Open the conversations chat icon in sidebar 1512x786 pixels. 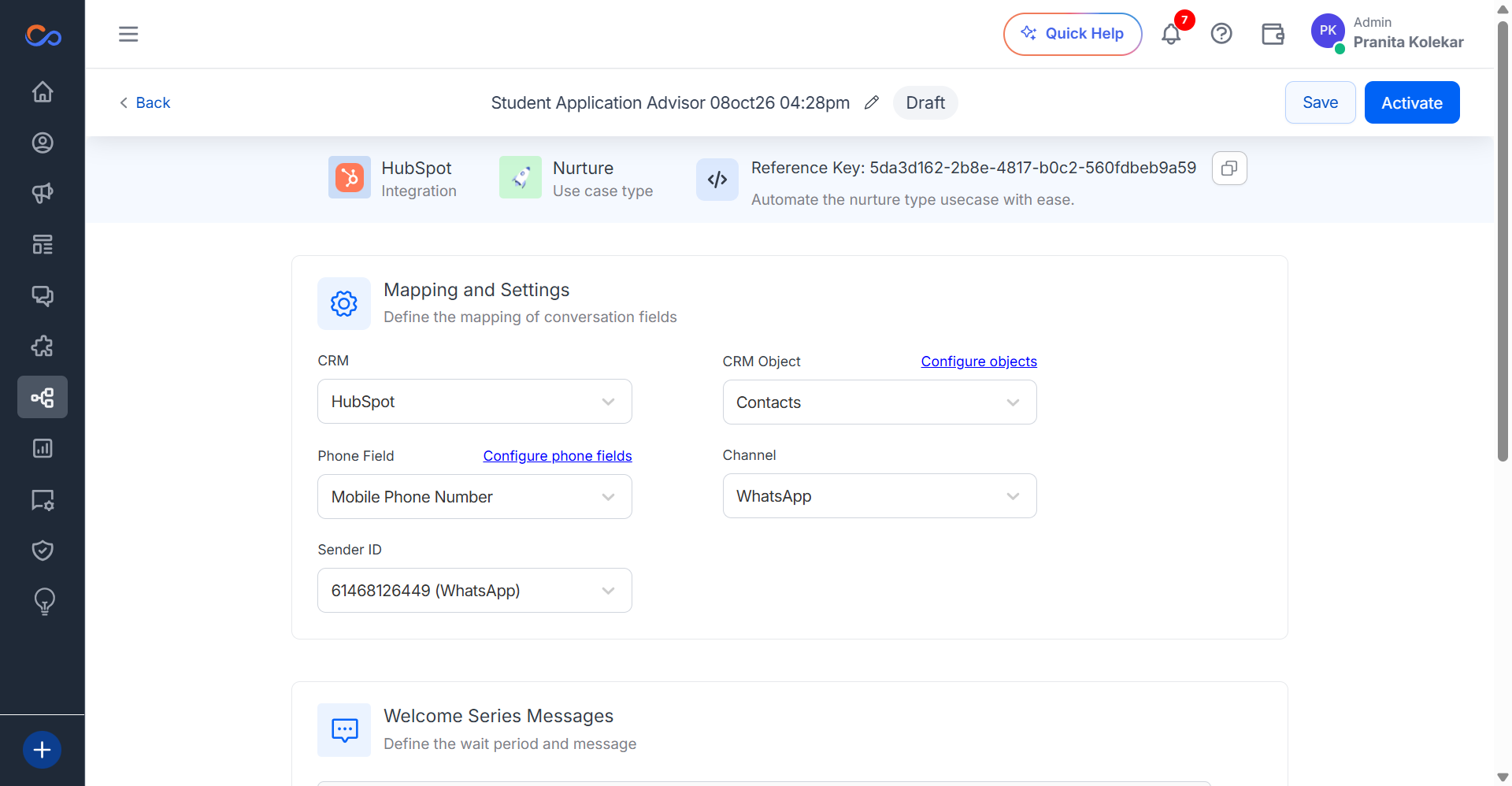pos(43,296)
